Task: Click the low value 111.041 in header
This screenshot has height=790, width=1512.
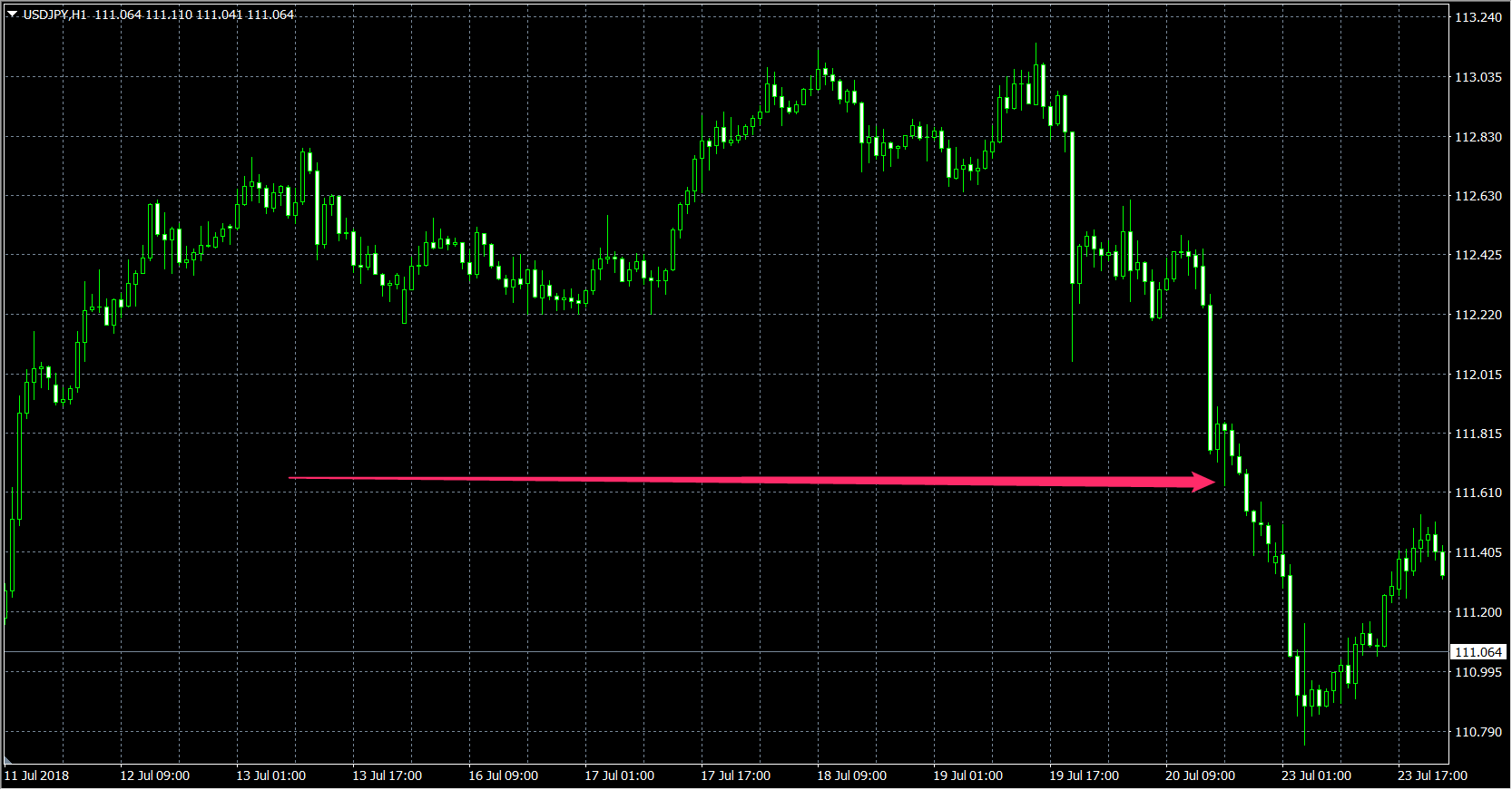Action: [219, 15]
